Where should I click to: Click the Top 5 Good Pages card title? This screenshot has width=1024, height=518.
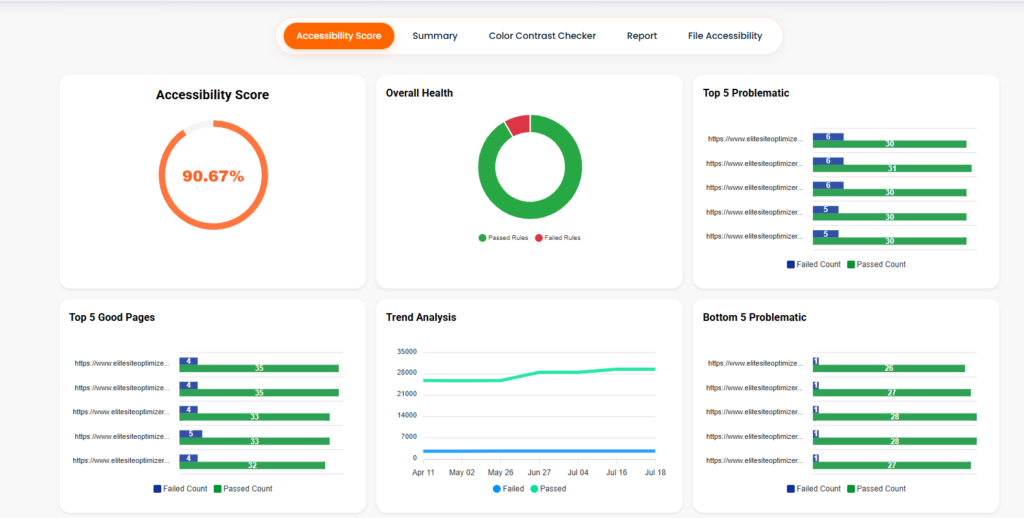(112, 317)
